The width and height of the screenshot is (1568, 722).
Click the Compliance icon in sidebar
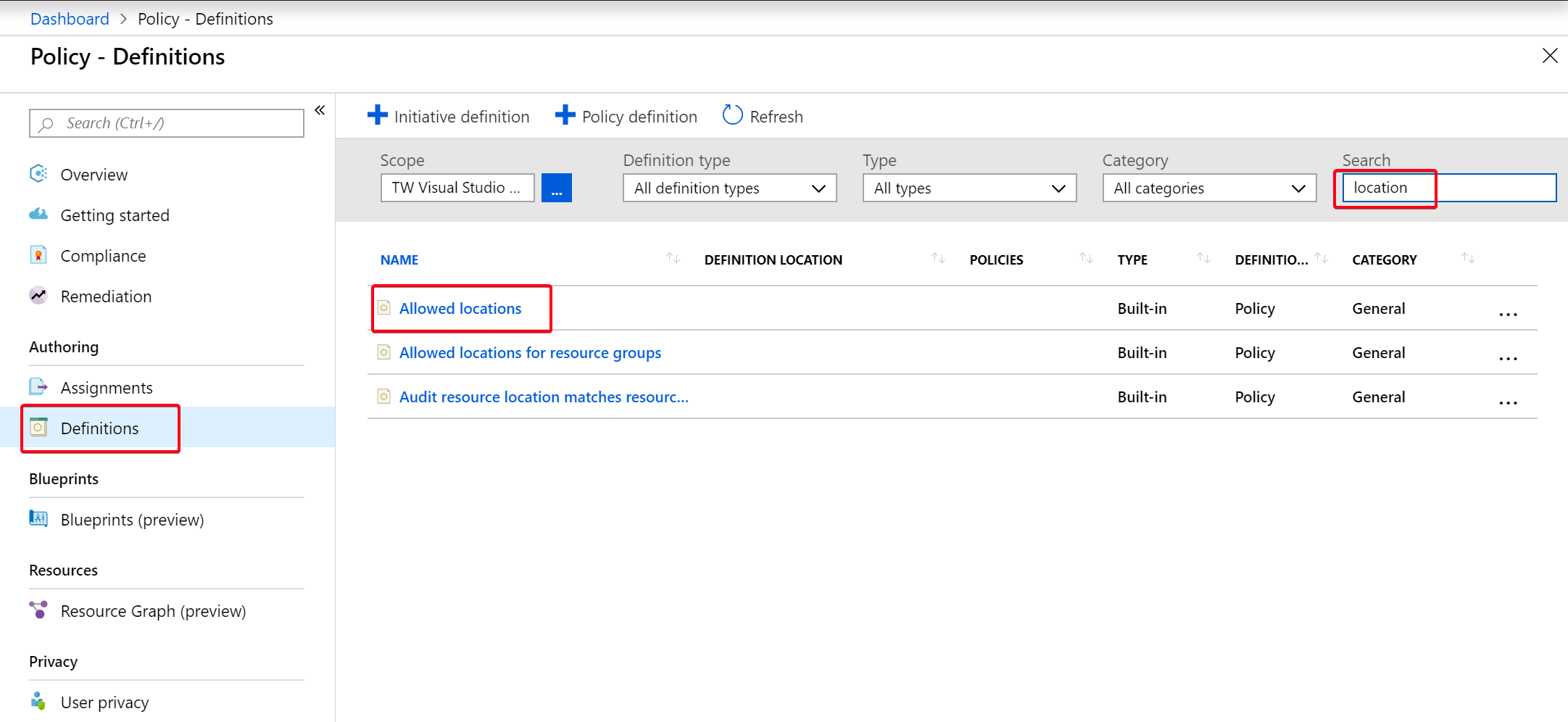(38, 255)
